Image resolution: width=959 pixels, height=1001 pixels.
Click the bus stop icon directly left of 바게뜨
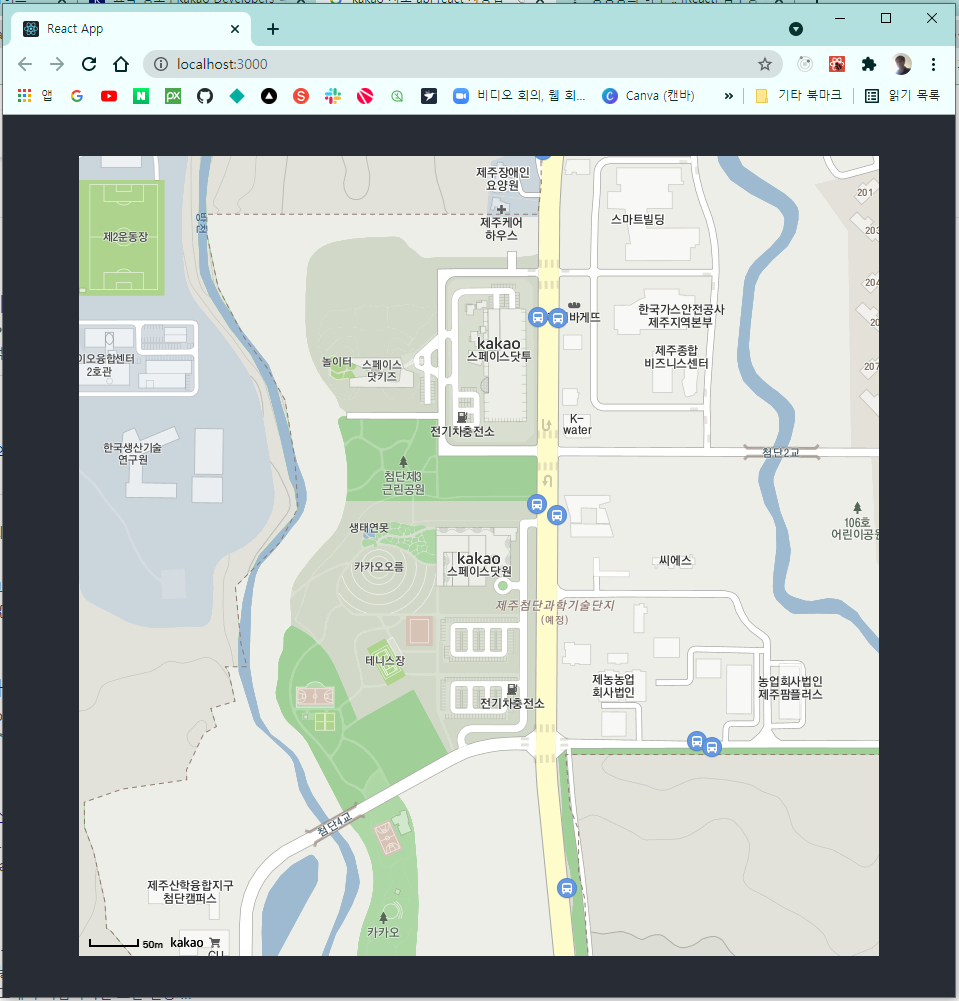pyautogui.click(x=558, y=318)
